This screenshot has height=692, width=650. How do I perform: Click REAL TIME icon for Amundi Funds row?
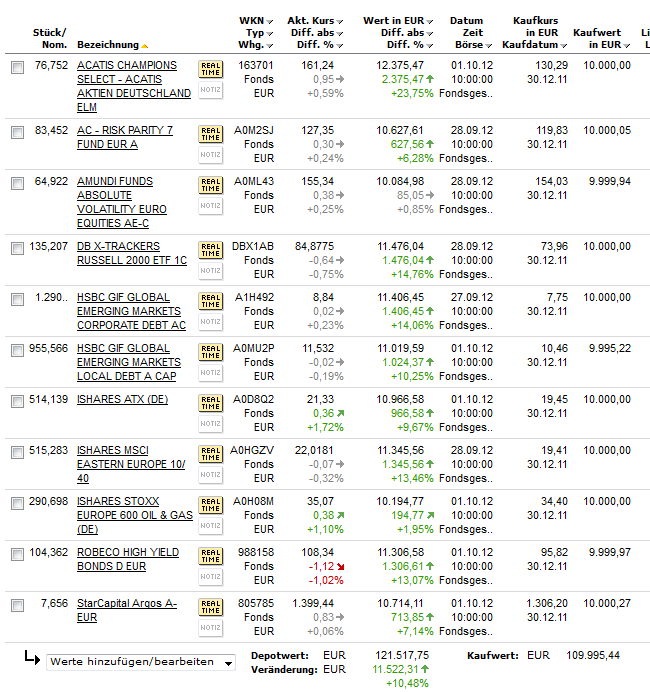point(210,185)
